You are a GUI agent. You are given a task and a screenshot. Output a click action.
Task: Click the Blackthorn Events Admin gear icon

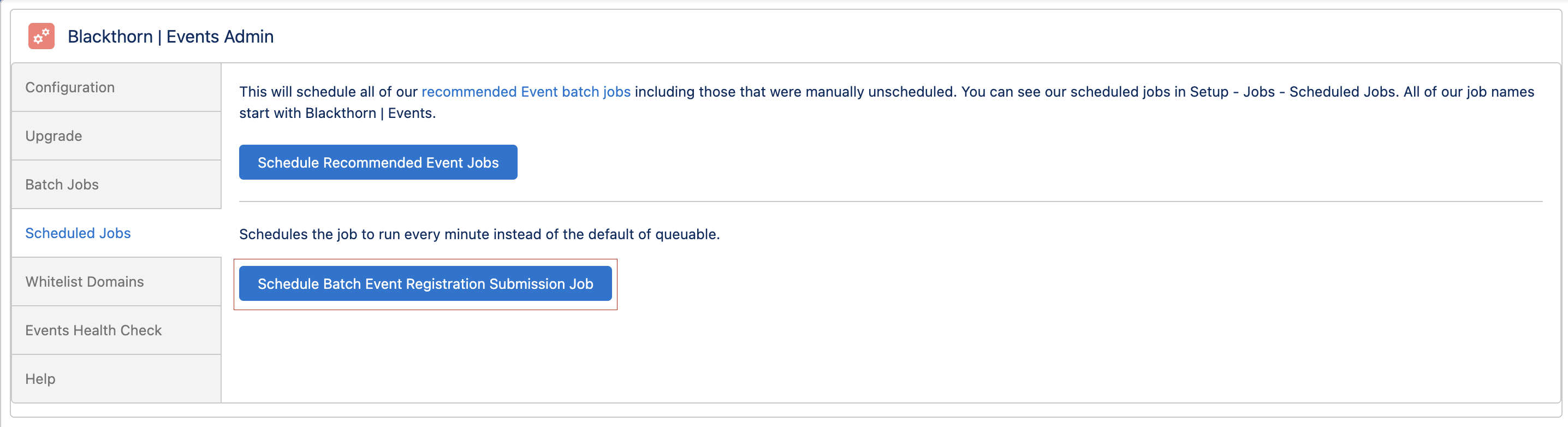pyautogui.click(x=41, y=37)
